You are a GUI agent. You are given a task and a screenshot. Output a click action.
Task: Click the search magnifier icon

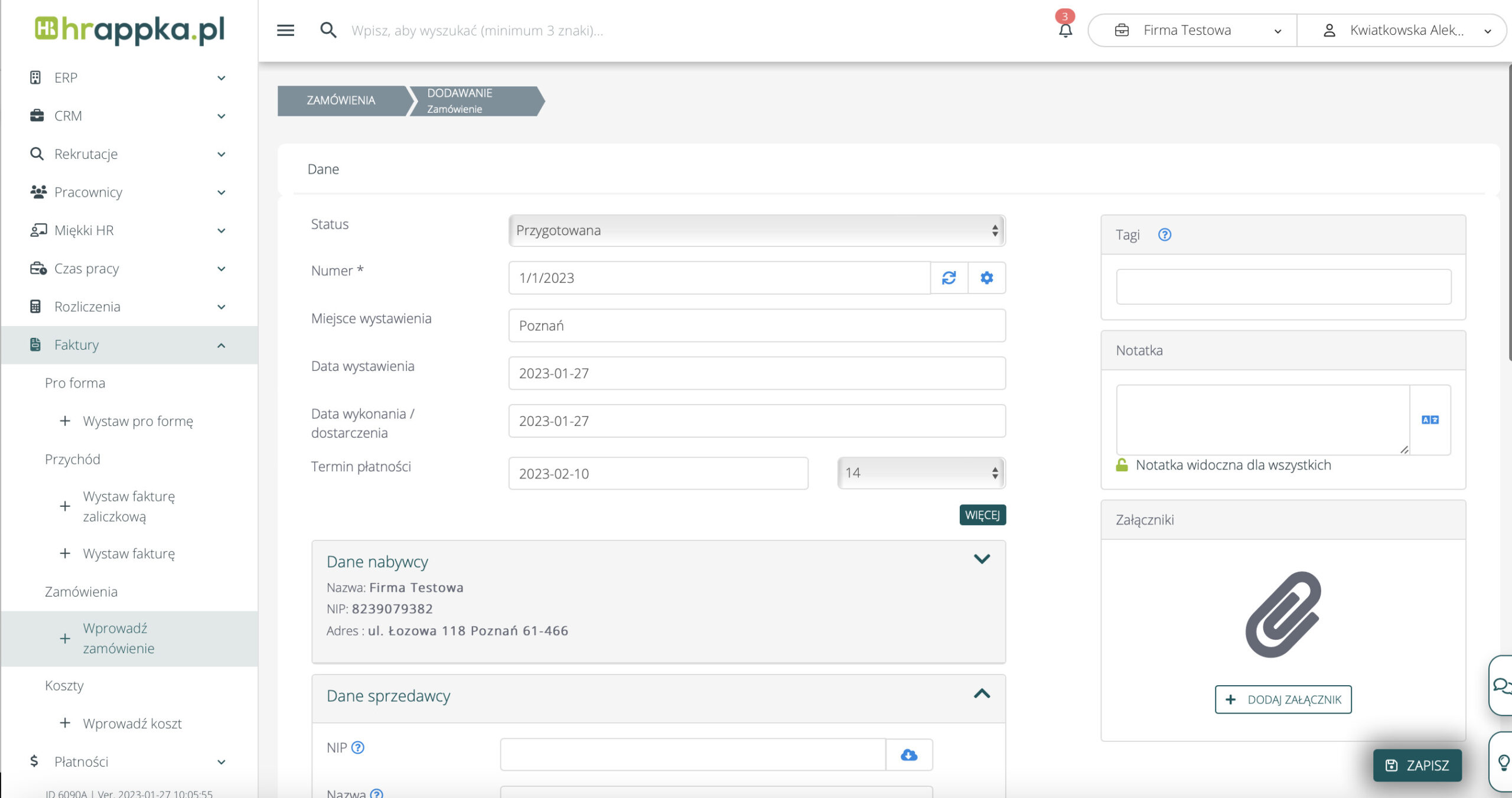(x=328, y=30)
